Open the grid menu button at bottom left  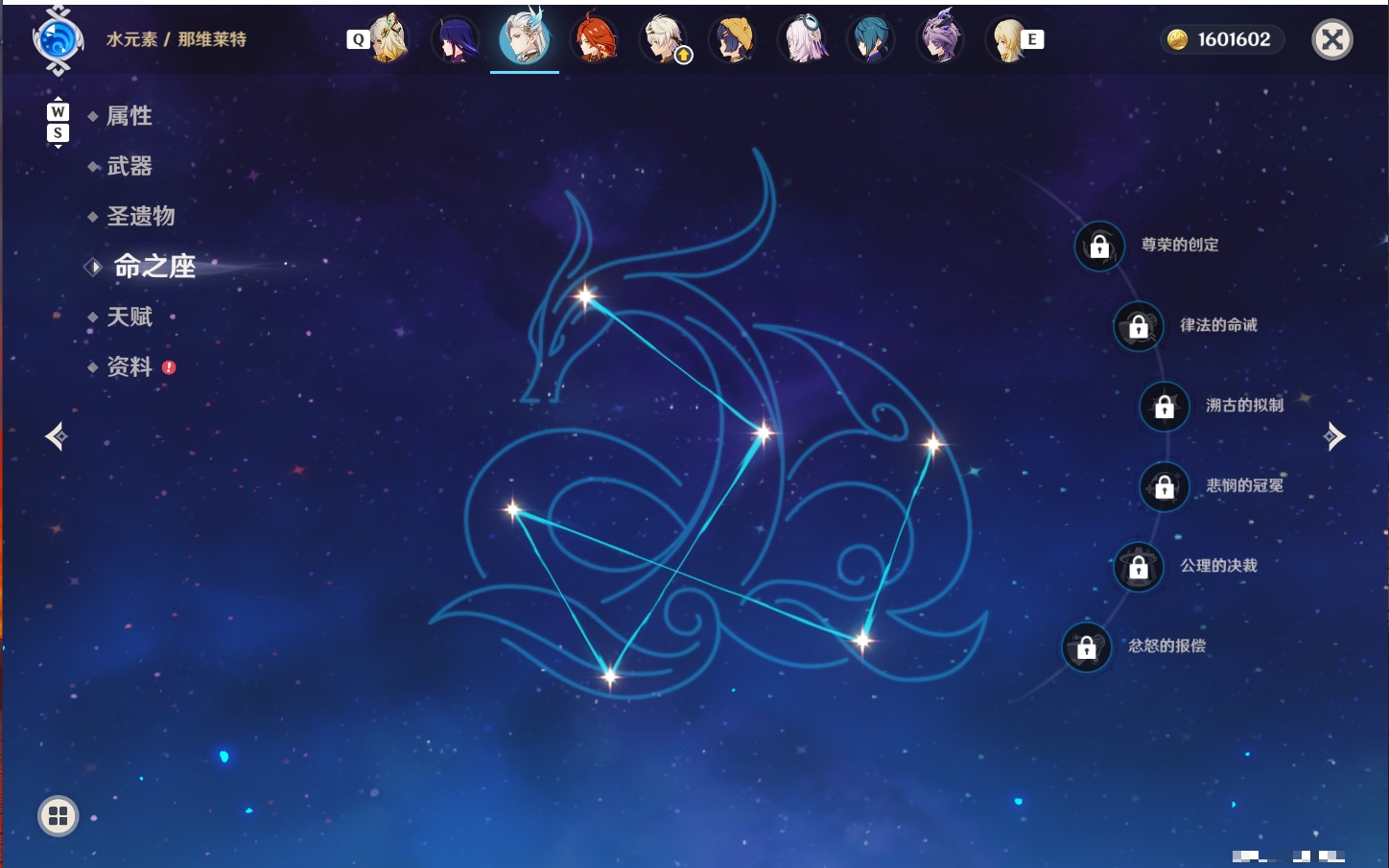click(x=58, y=816)
